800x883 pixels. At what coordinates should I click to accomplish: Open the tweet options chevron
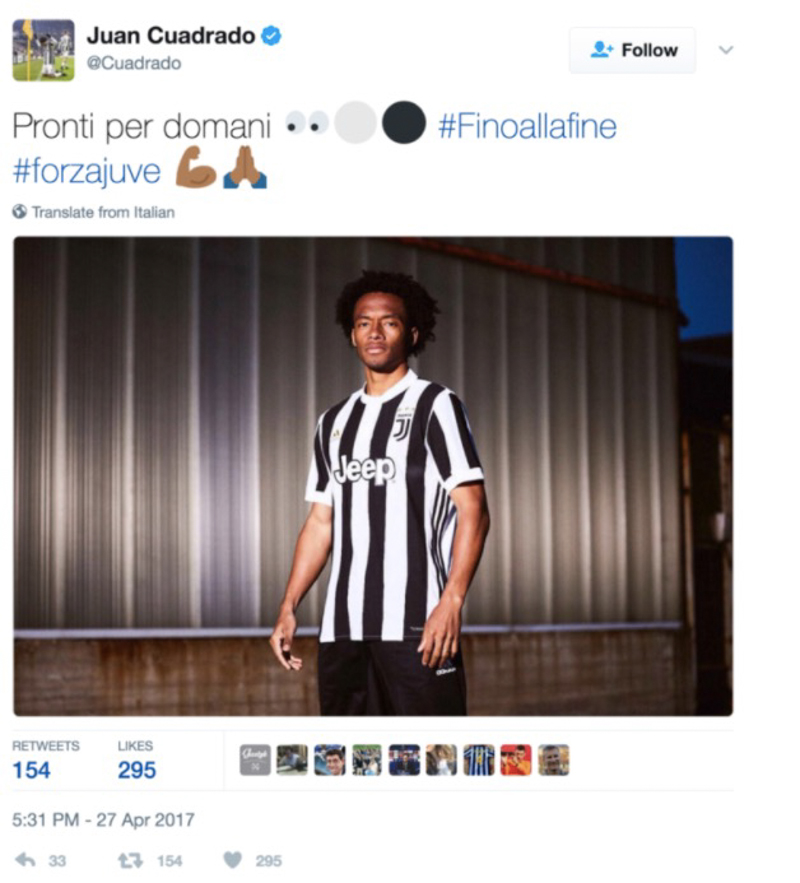[x=726, y=50]
